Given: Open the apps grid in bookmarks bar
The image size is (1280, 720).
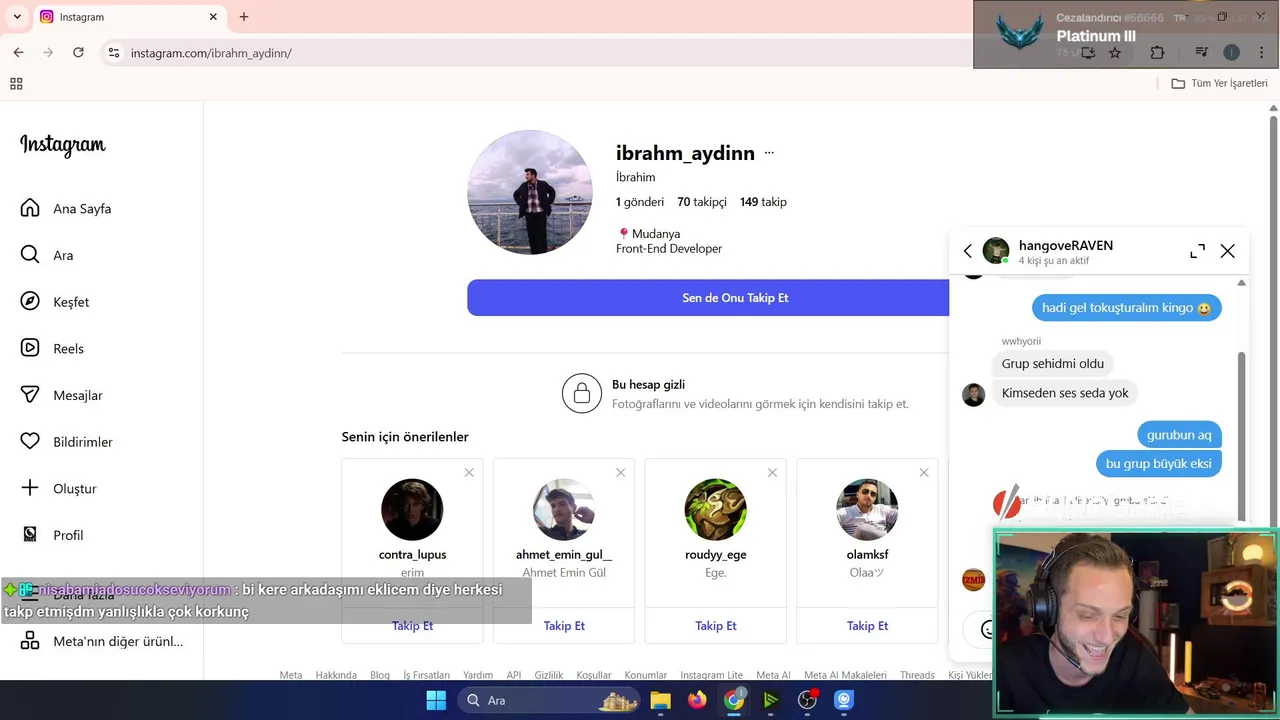Looking at the screenshot, I should [16, 84].
